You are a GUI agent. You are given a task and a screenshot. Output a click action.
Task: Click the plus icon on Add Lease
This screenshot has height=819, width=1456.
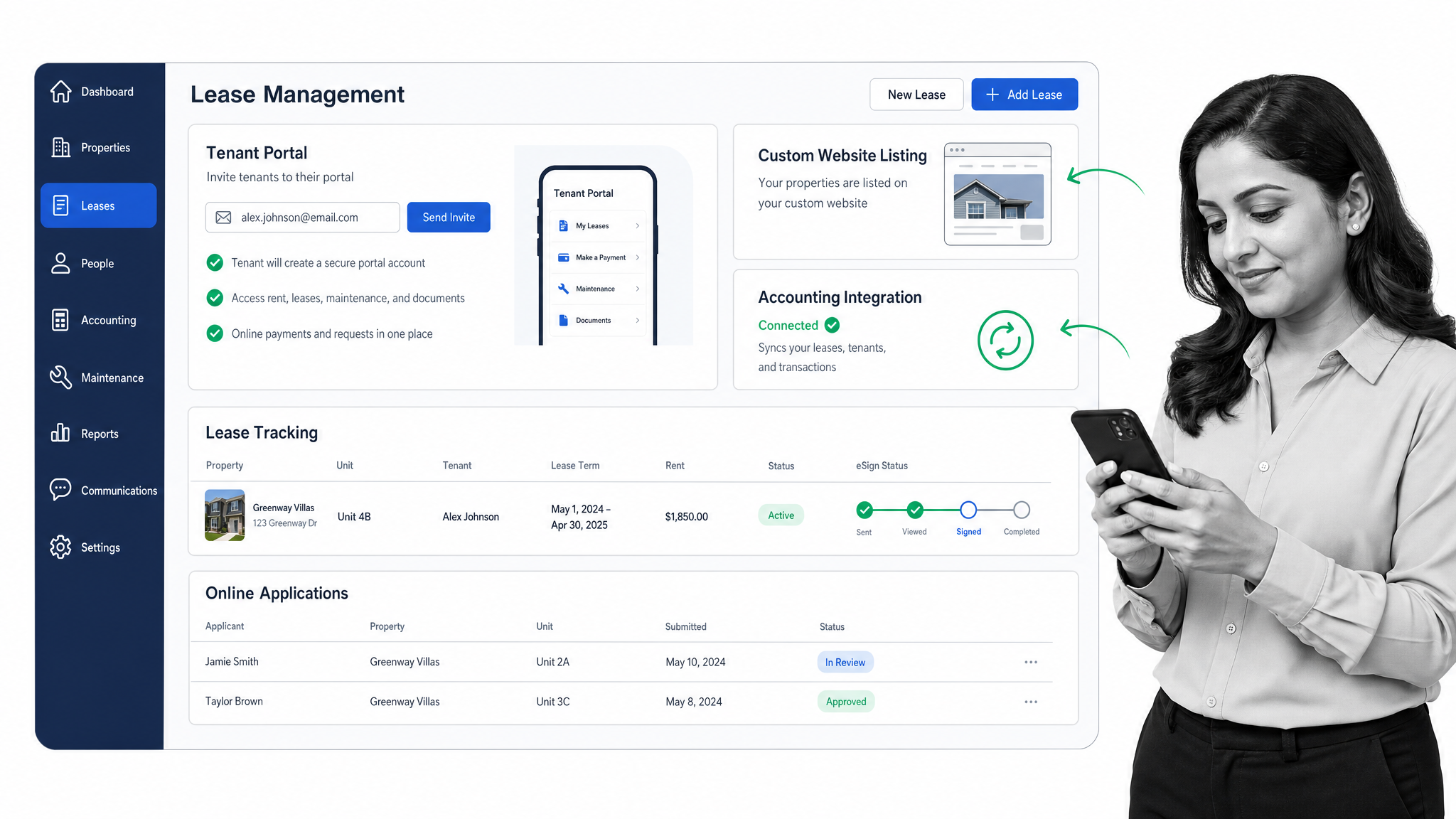pos(992,95)
